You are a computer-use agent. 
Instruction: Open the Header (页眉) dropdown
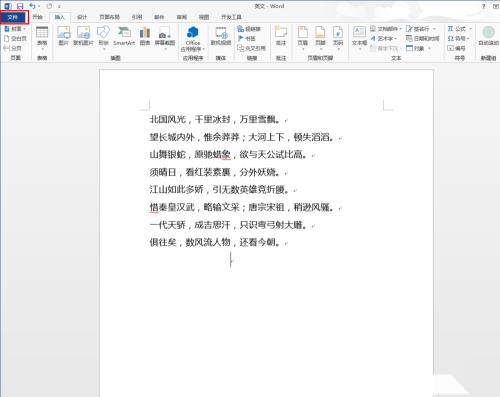point(302,38)
